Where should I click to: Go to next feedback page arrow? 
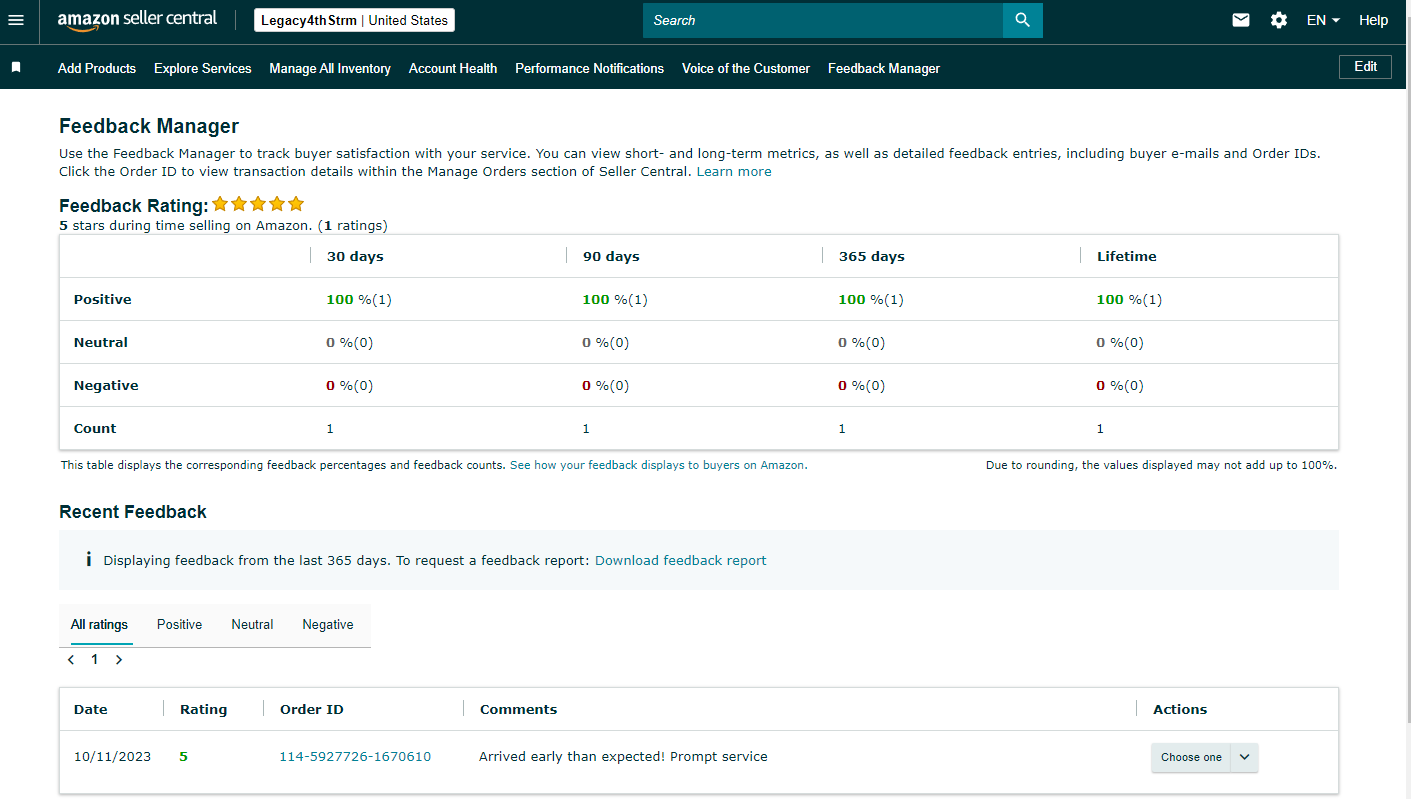119,660
